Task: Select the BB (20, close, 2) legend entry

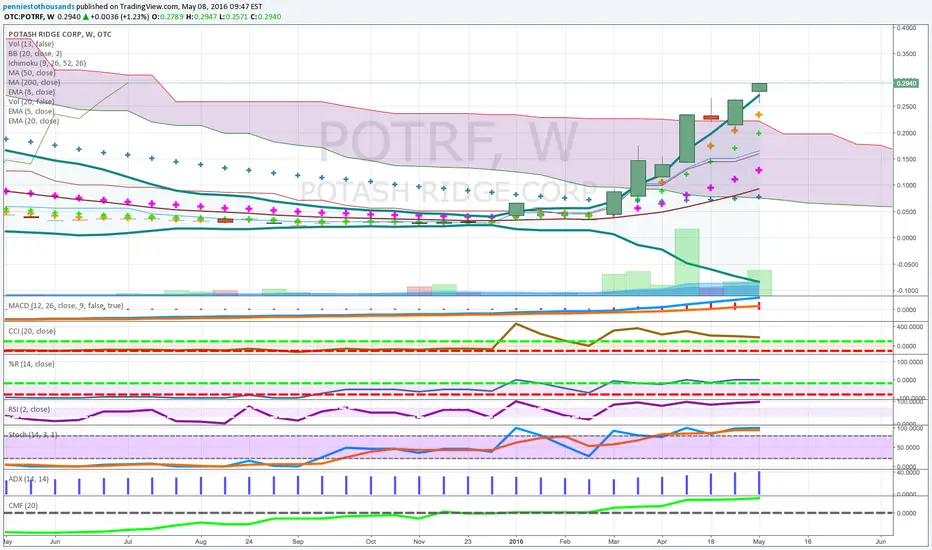Action: point(35,54)
